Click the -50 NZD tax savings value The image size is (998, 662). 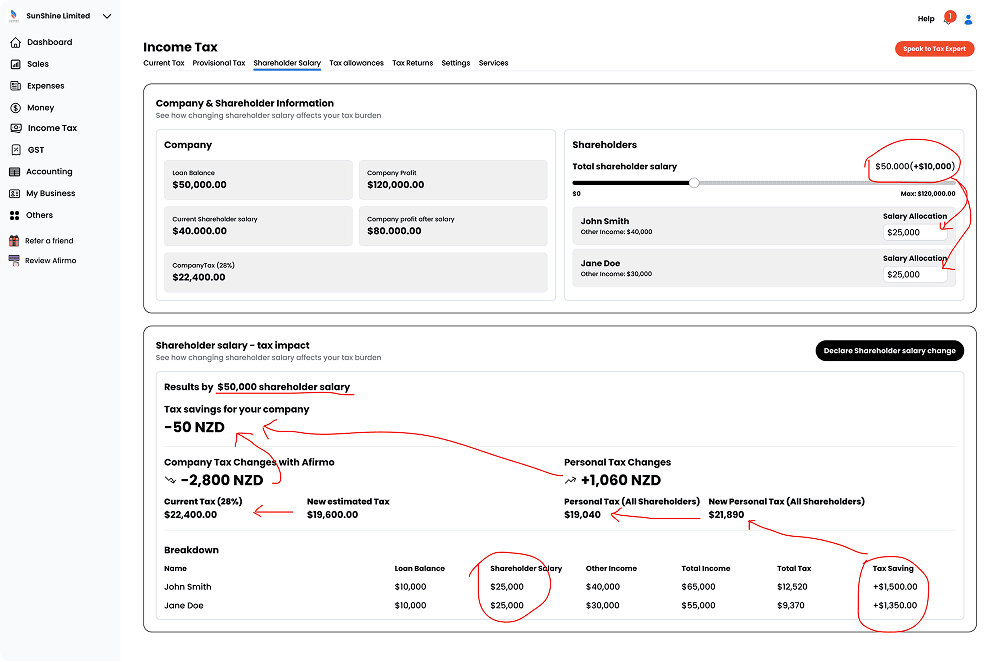[x=194, y=427]
